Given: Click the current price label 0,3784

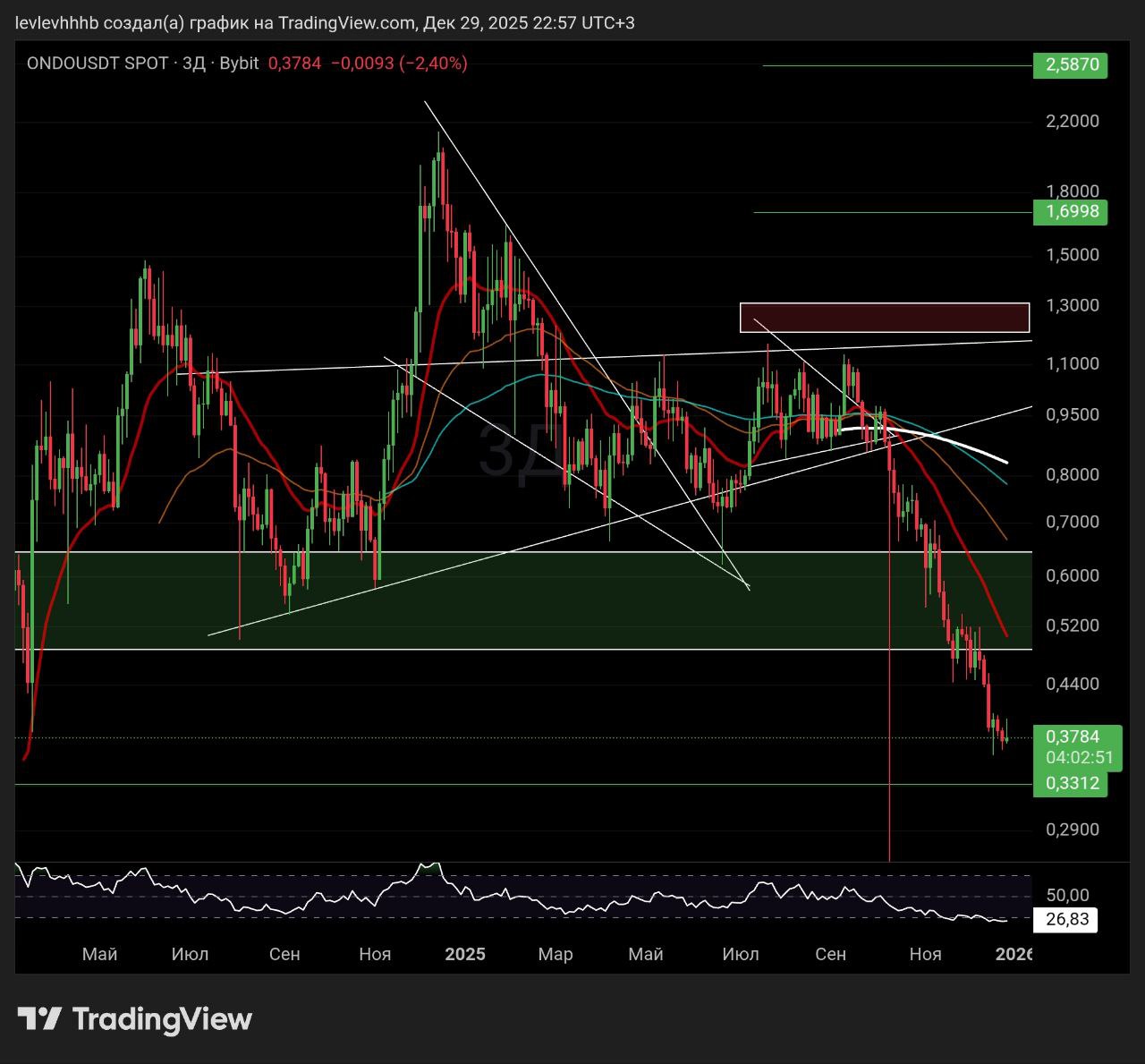Looking at the screenshot, I should [1073, 736].
